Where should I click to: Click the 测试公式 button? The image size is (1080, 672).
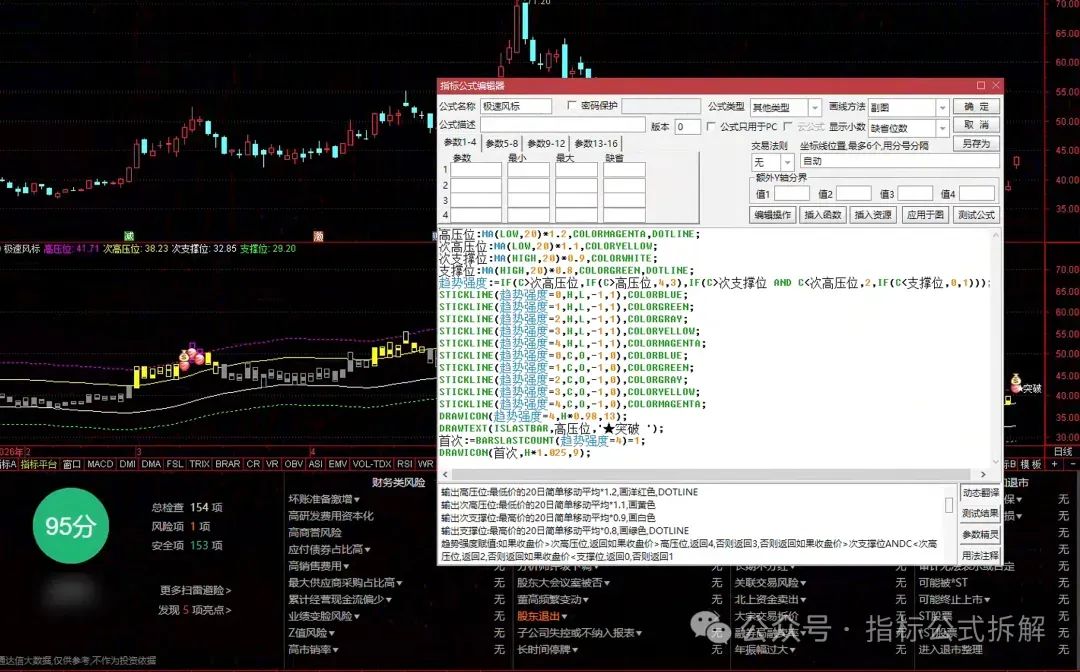click(976, 215)
